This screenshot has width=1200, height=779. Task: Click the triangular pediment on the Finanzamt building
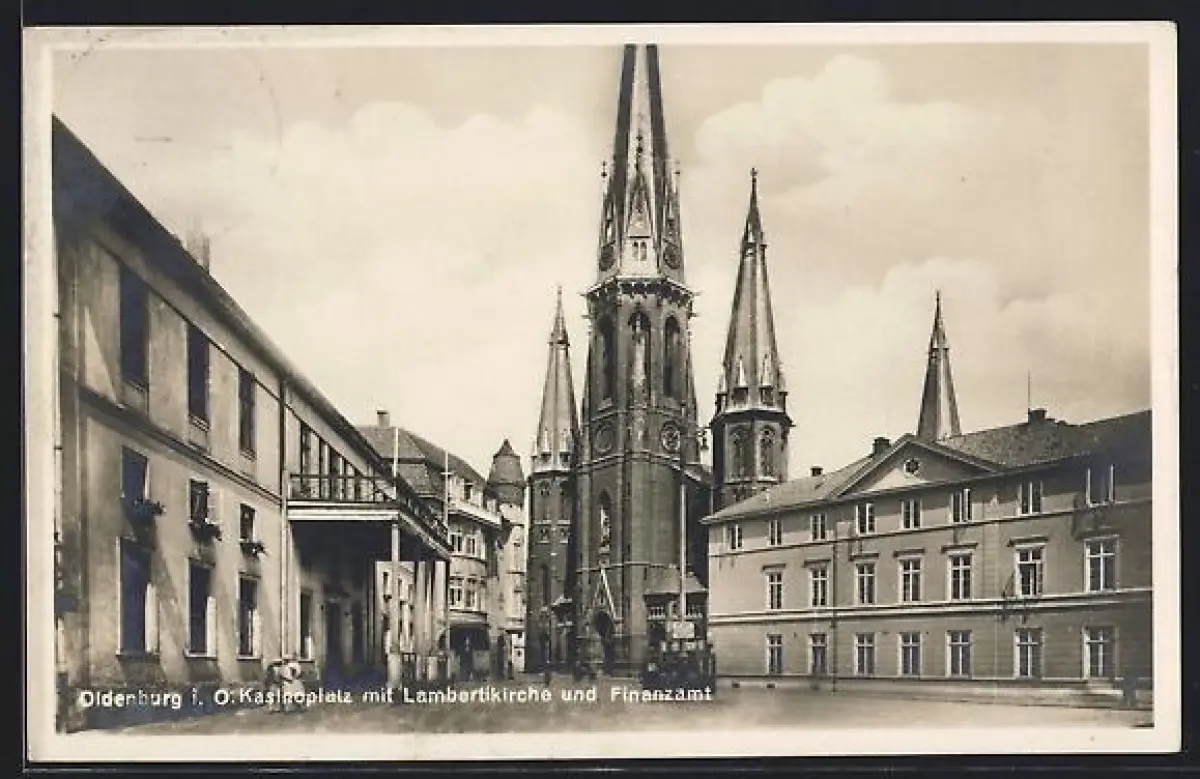pos(908,466)
